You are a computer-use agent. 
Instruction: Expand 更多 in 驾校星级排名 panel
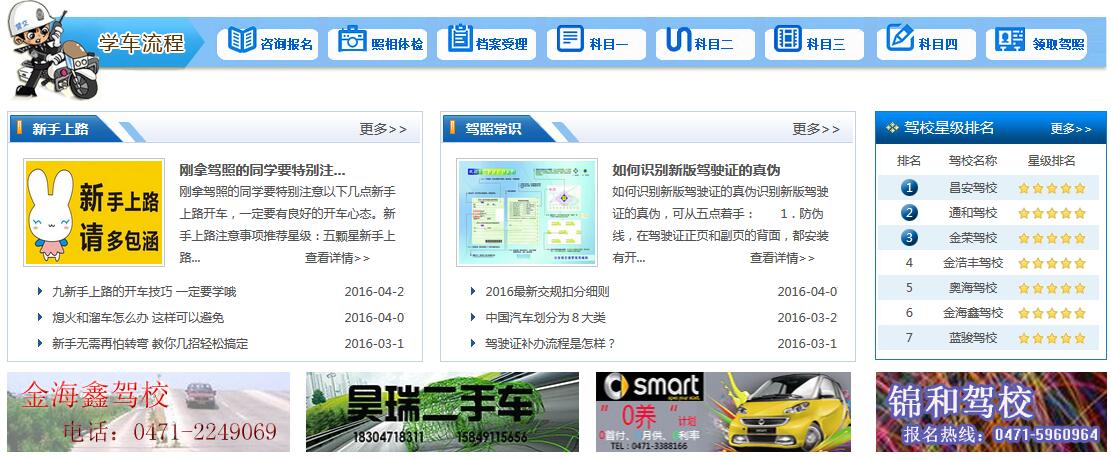click(x=1071, y=129)
